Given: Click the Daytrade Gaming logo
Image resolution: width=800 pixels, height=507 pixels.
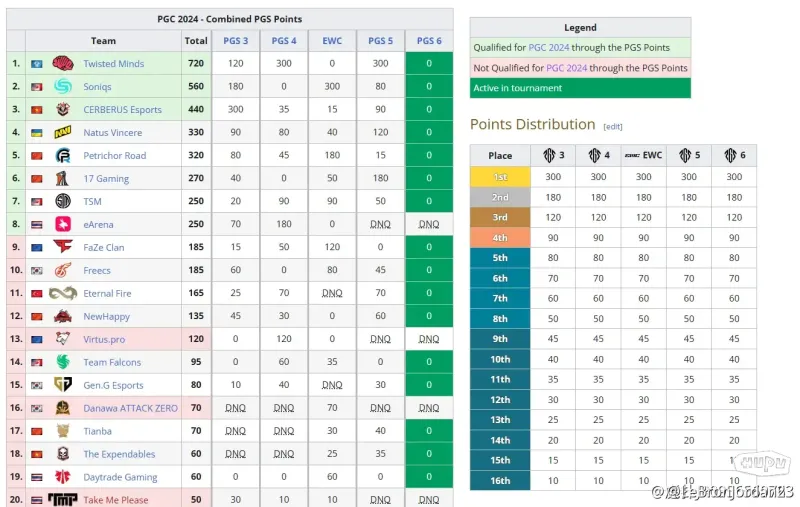Looking at the screenshot, I should coord(63,476).
